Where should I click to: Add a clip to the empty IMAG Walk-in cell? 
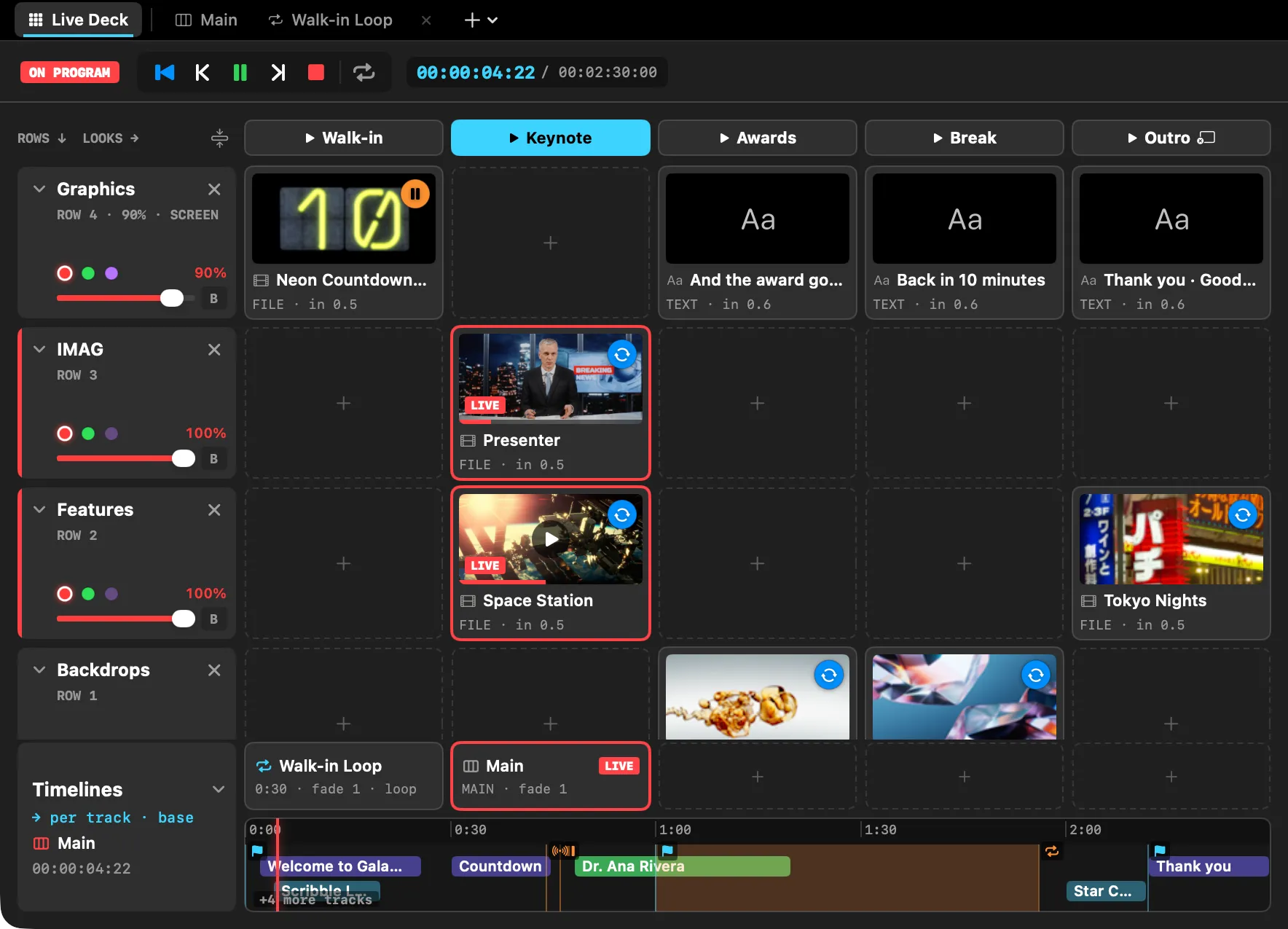(x=344, y=403)
